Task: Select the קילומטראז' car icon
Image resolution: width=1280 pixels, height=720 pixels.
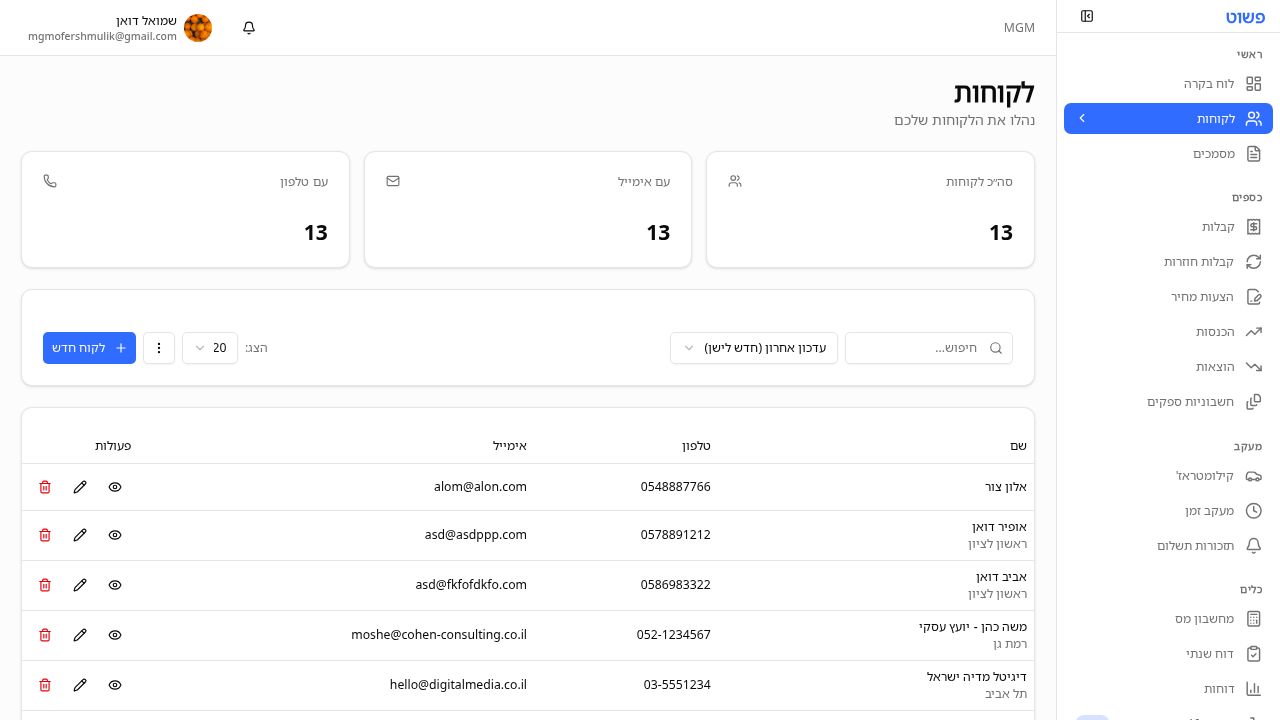Action: (1254, 476)
